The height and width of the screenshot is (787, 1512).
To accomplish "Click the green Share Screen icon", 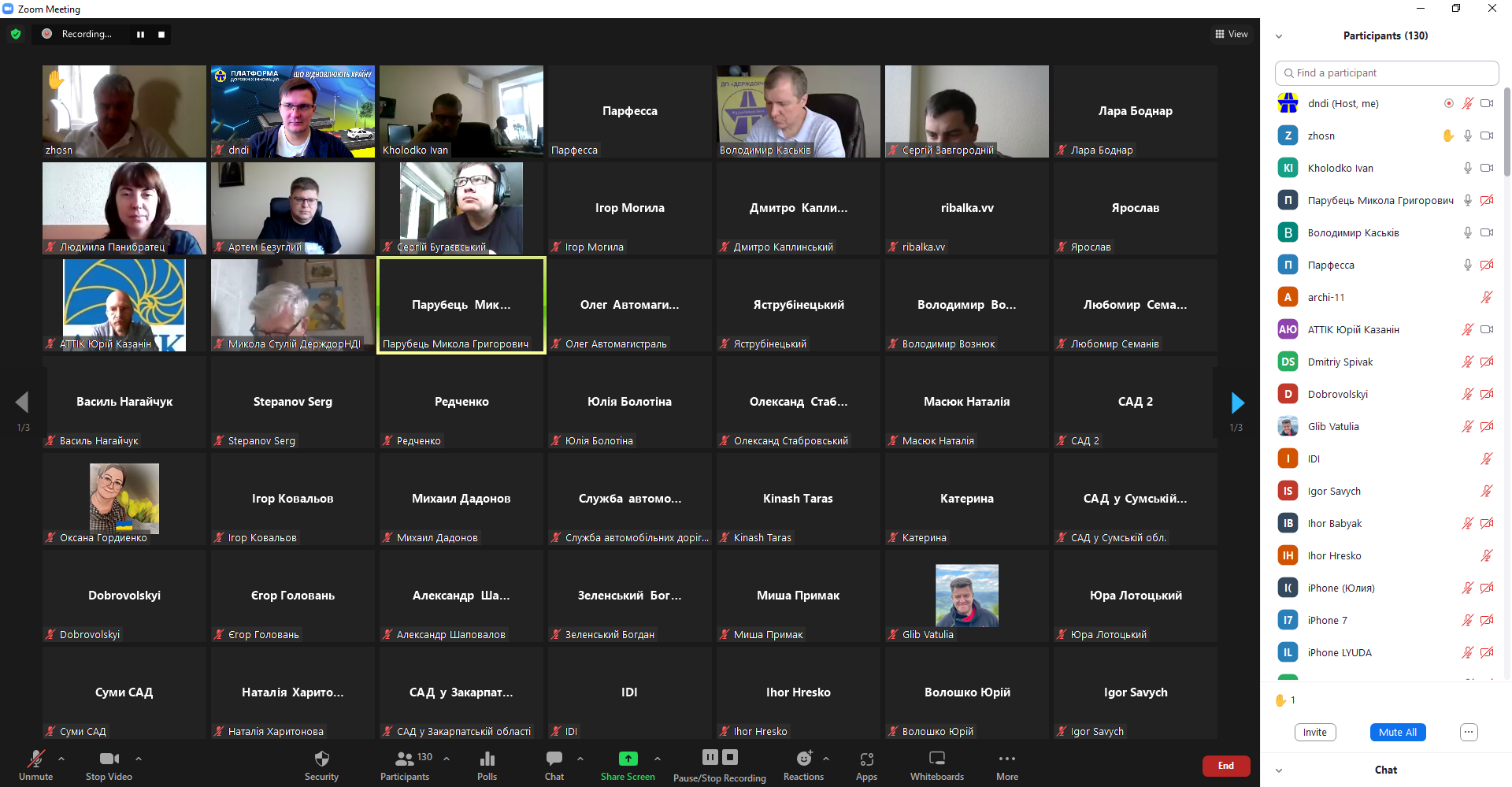I will point(628,759).
